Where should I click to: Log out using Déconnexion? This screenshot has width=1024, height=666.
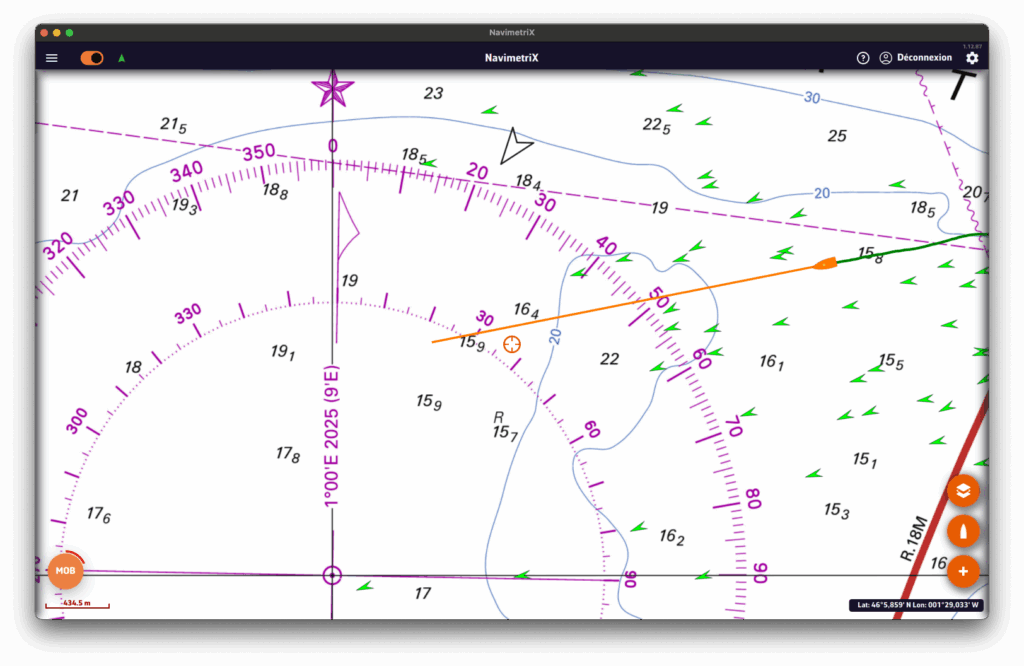[x=924, y=58]
